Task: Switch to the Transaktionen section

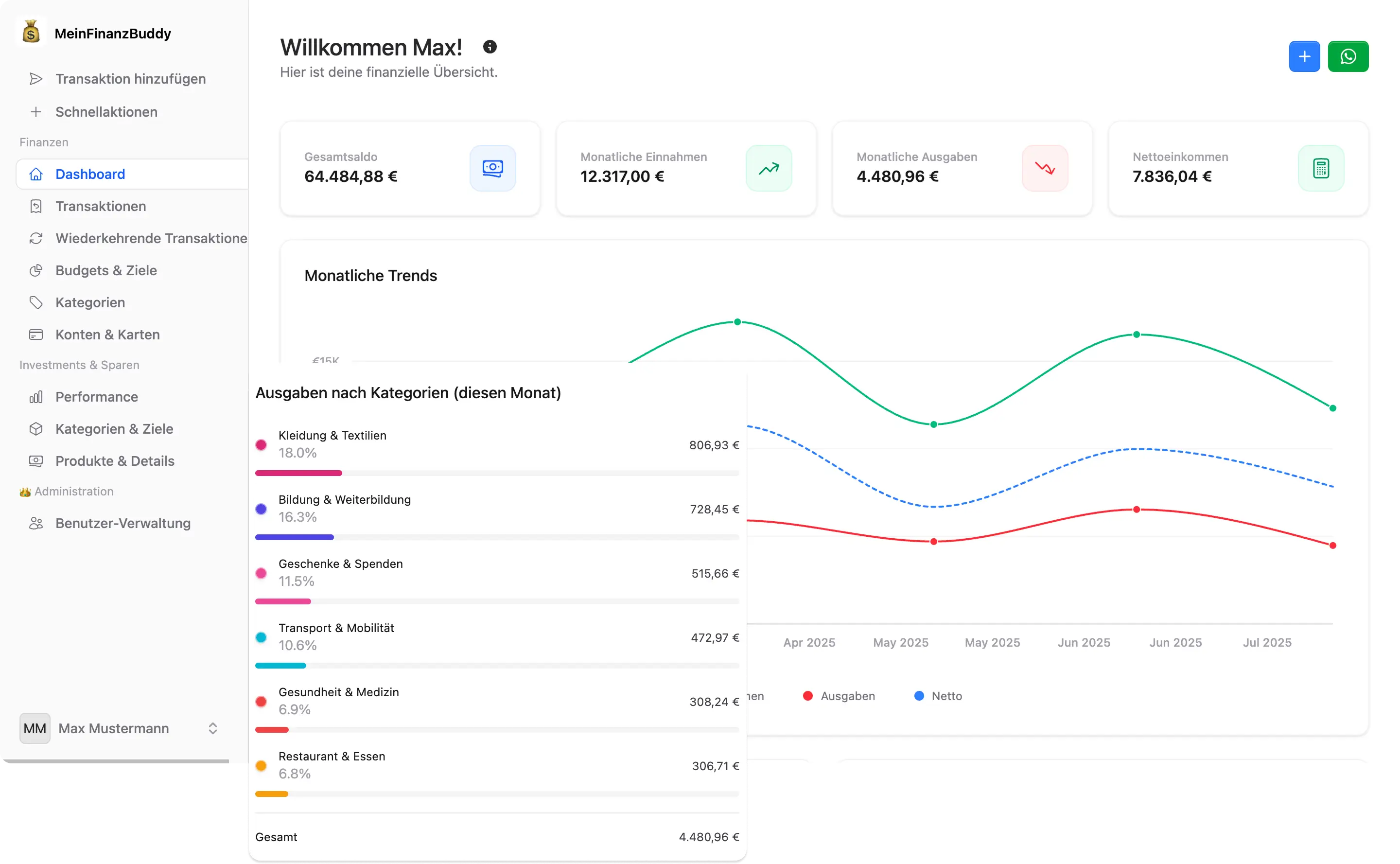Action: click(101, 206)
